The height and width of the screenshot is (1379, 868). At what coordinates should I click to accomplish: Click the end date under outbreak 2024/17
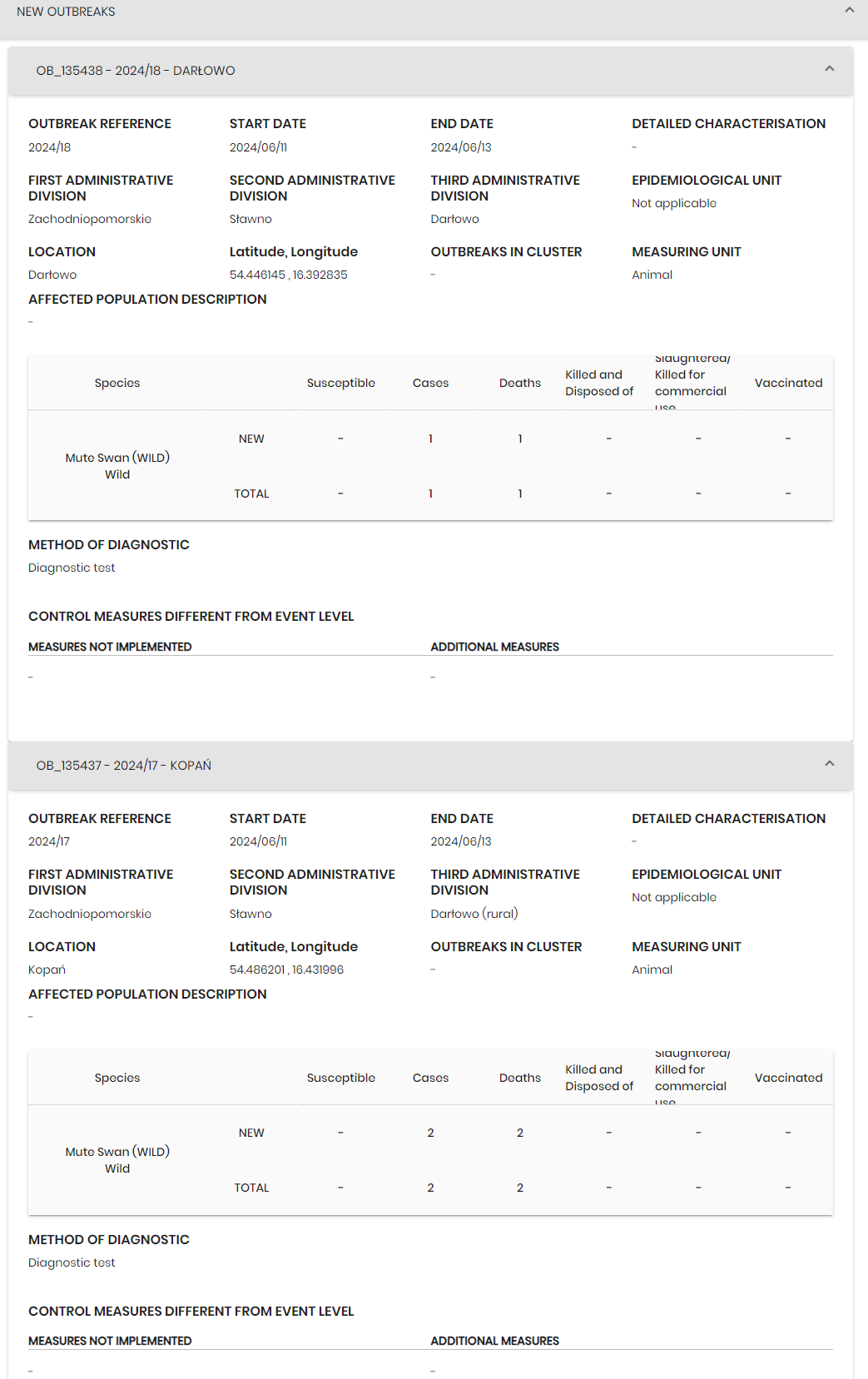[x=461, y=841]
